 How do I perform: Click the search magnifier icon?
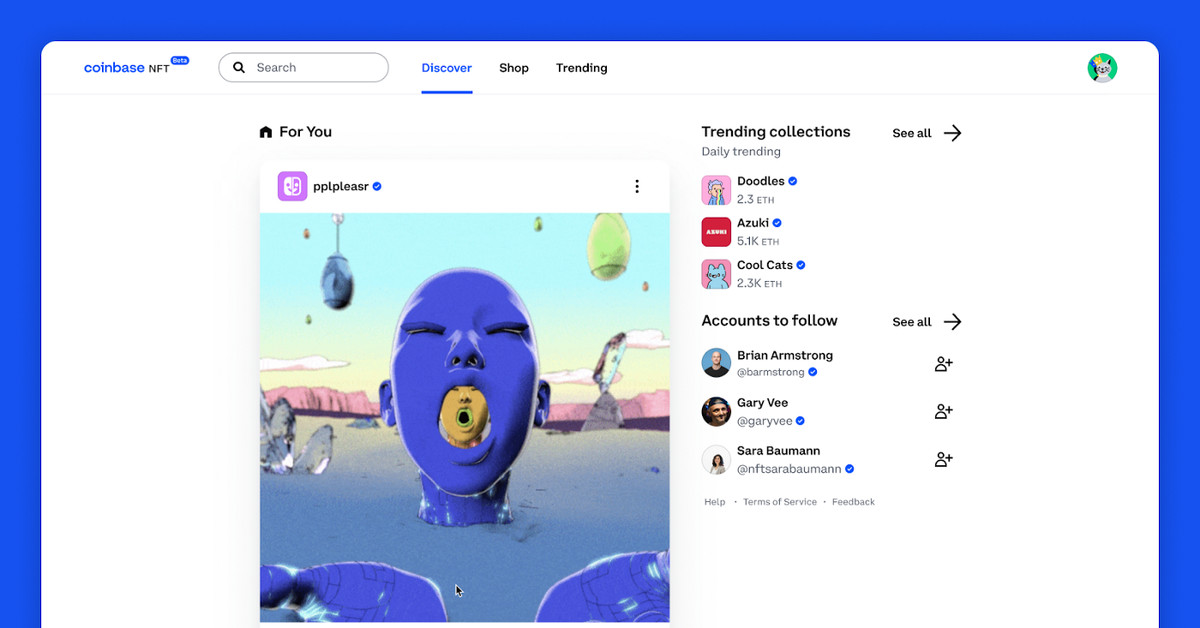(x=239, y=68)
